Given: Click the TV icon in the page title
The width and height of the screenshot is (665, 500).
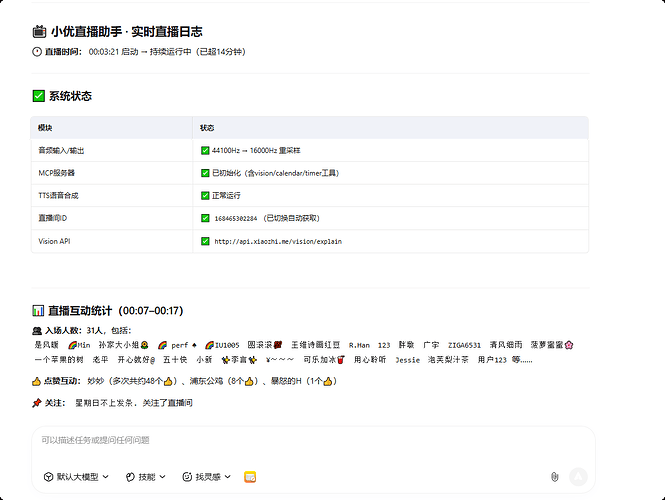Looking at the screenshot, I should (39, 31).
